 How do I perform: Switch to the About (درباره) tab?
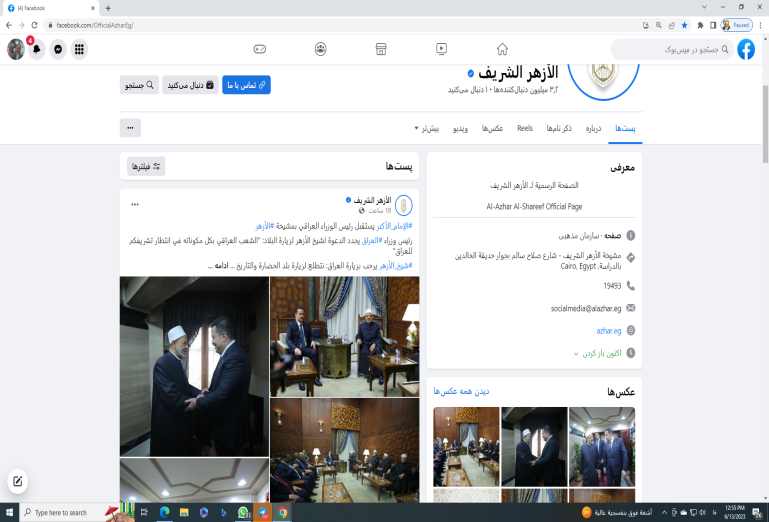click(x=593, y=129)
